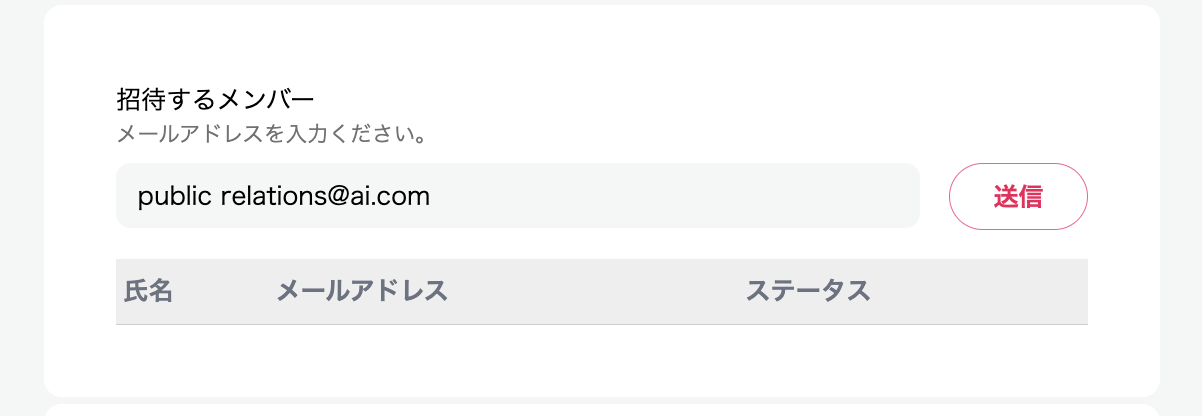Click blank card space above 招待するメンバー
The height and width of the screenshot is (416, 1202).
(x=600, y=45)
